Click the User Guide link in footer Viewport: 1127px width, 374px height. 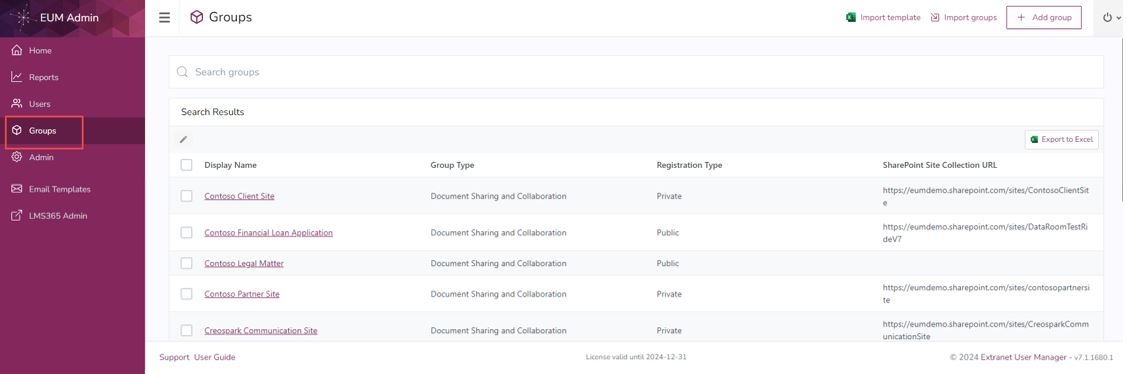[x=214, y=357]
